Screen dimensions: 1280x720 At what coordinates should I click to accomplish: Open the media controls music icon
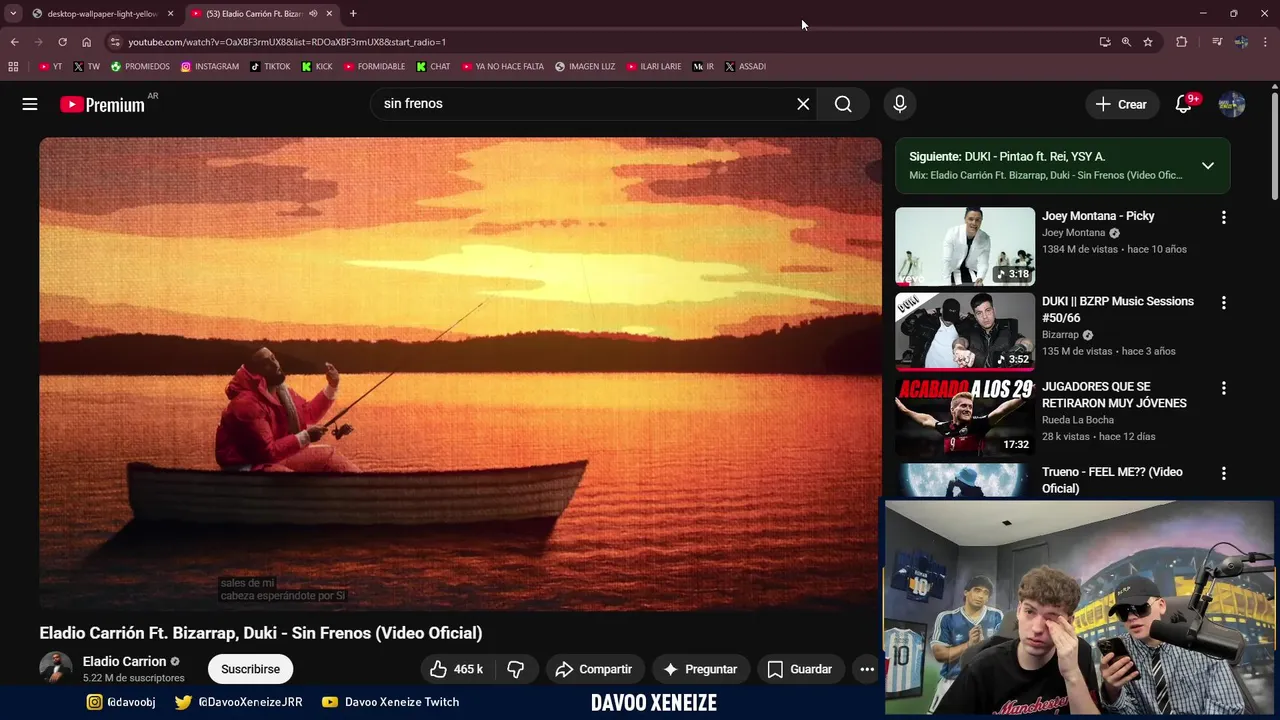[1217, 42]
